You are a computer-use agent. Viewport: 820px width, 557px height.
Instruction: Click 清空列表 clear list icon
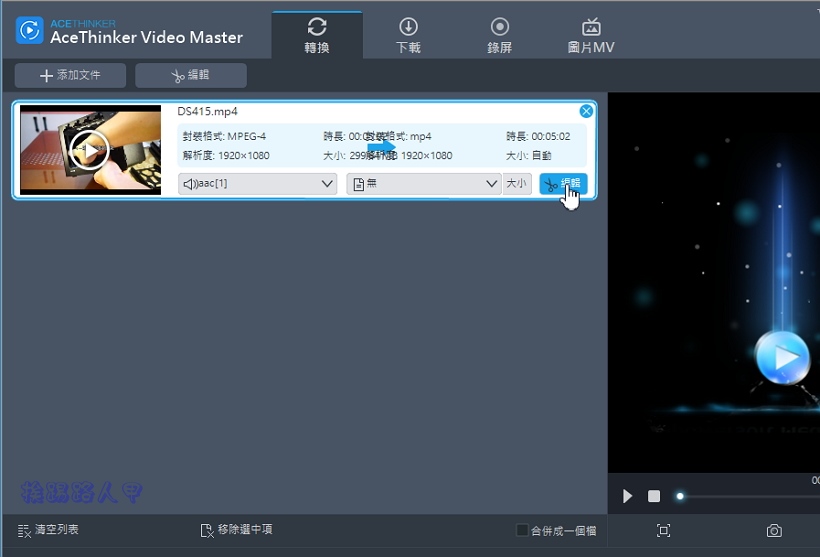(25, 530)
